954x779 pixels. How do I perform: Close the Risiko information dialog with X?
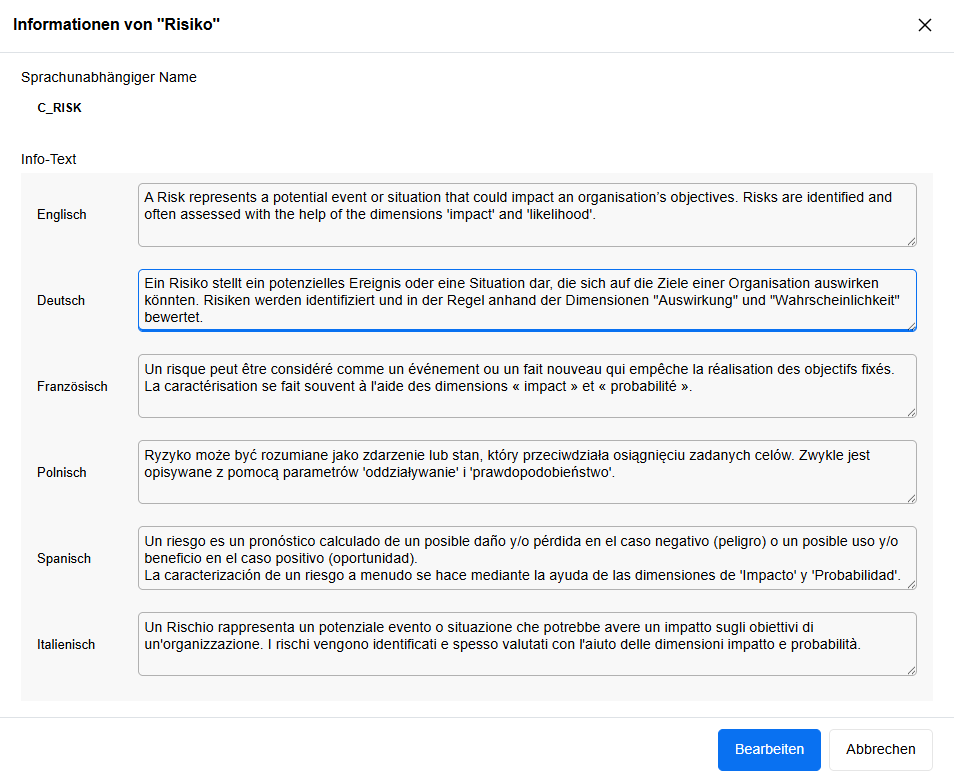pyautogui.click(x=924, y=25)
